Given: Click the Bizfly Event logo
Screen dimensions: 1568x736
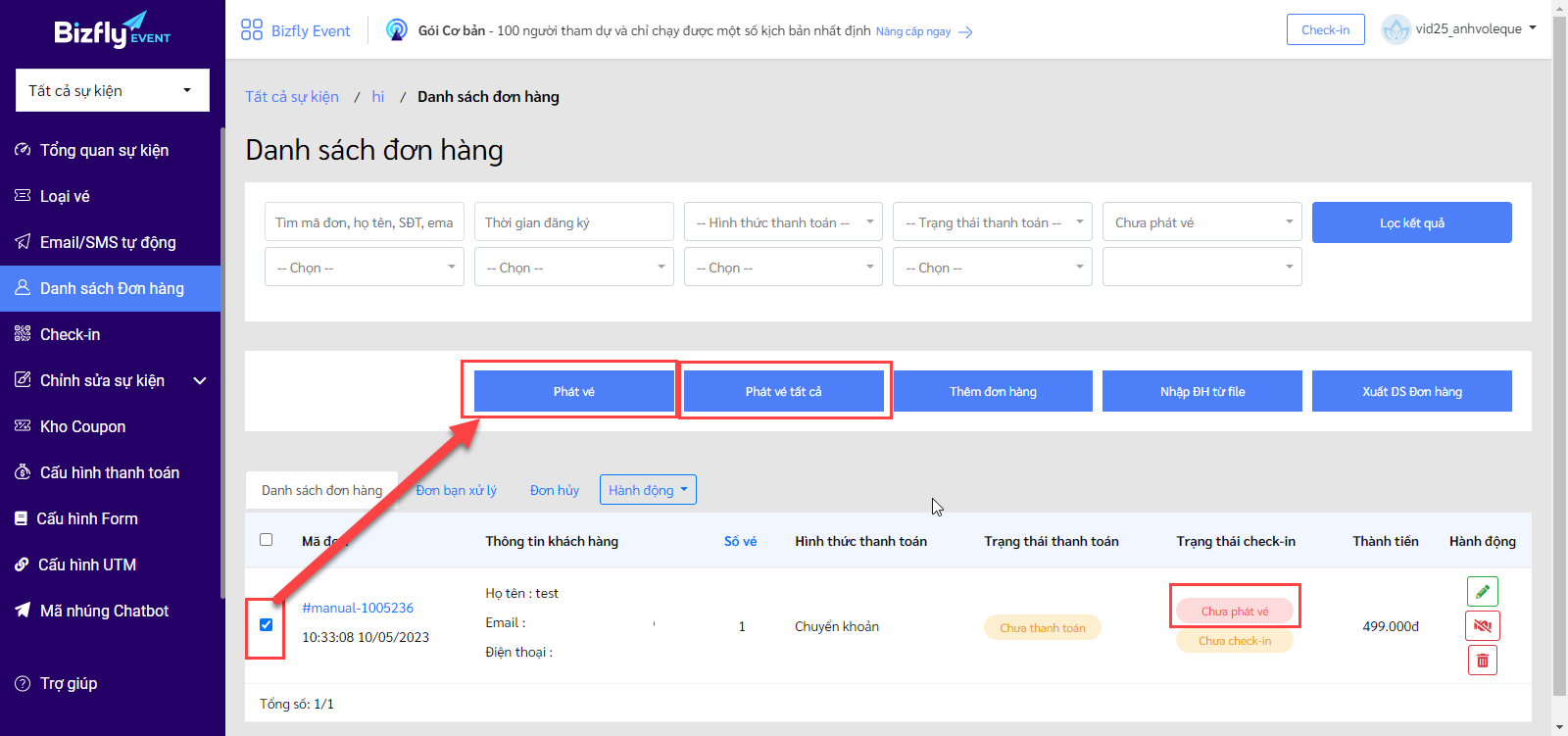Looking at the screenshot, I should tap(112, 30).
